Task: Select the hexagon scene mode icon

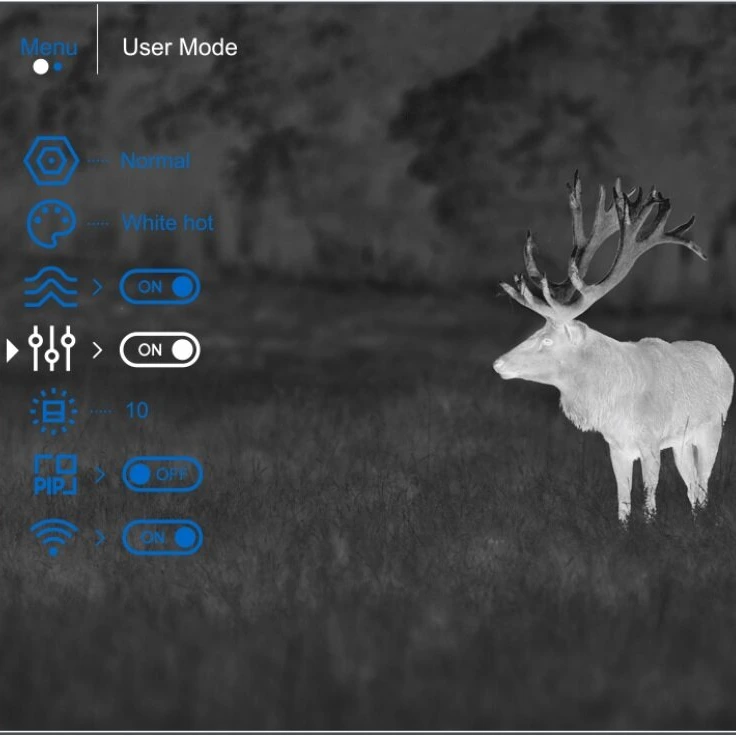Action: pyautogui.click(x=51, y=161)
